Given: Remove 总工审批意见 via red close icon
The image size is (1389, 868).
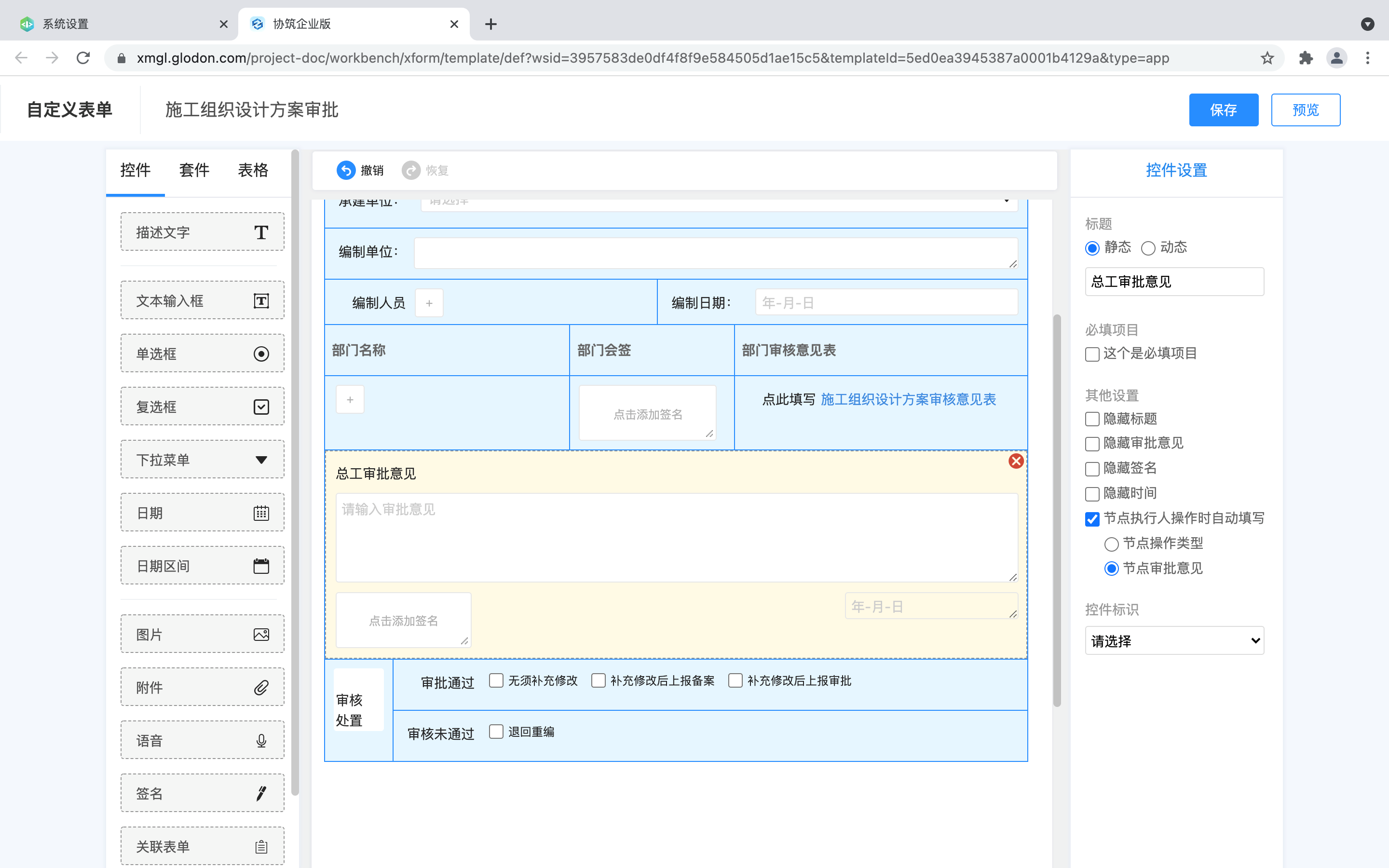Looking at the screenshot, I should click(x=1016, y=461).
